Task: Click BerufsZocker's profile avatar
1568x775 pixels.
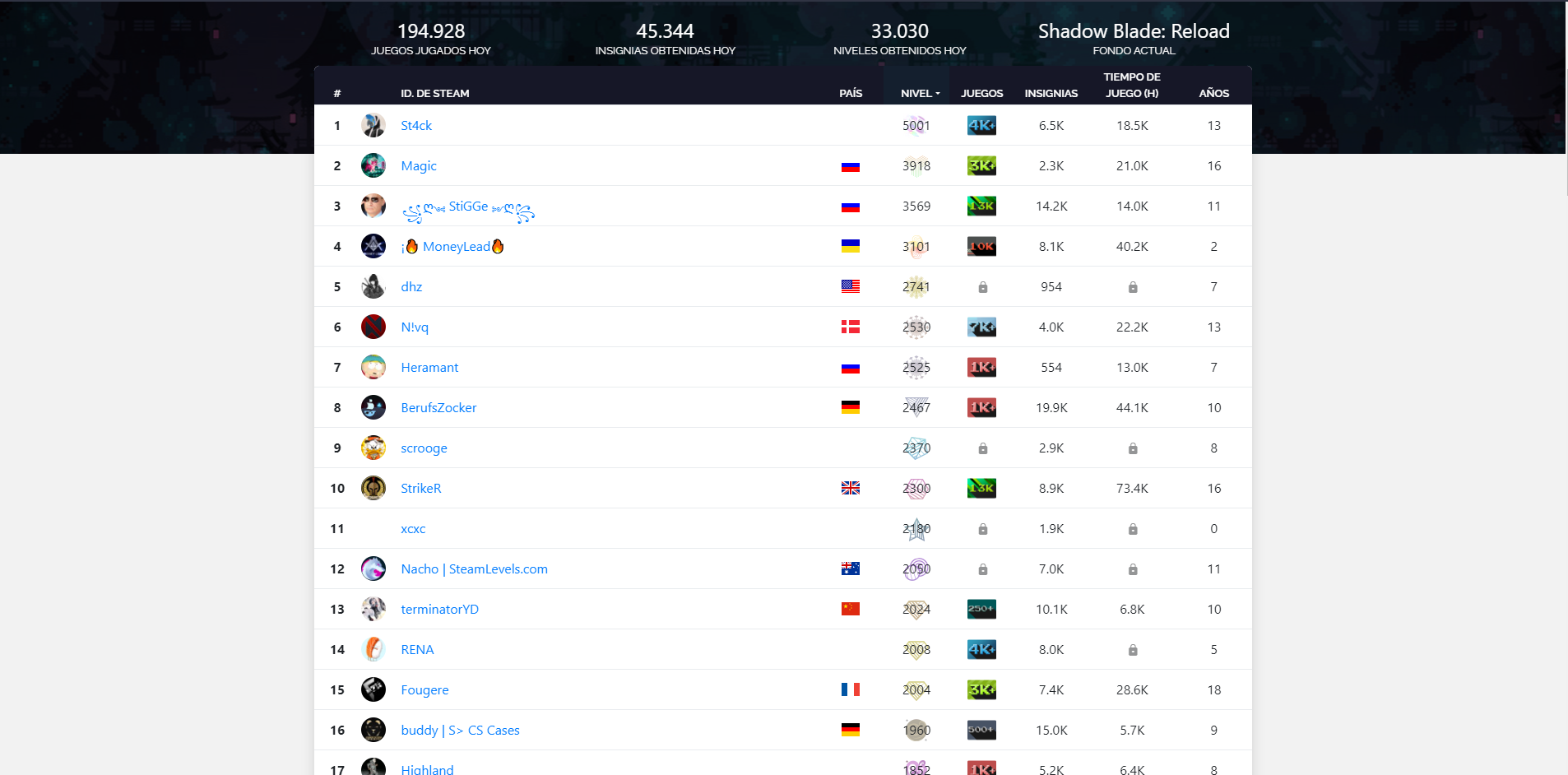Action: click(x=373, y=408)
